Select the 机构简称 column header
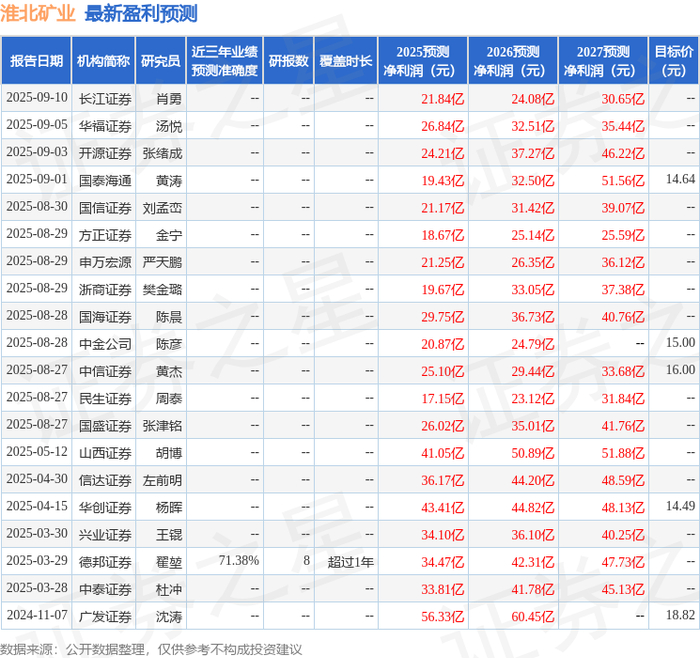Viewport: 700px width, 658px height. 103,61
